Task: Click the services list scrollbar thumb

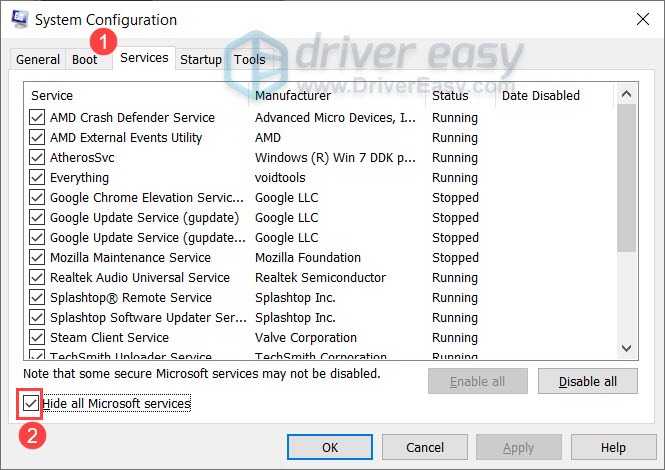Action: pyautogui.click(x=626, y=178)
